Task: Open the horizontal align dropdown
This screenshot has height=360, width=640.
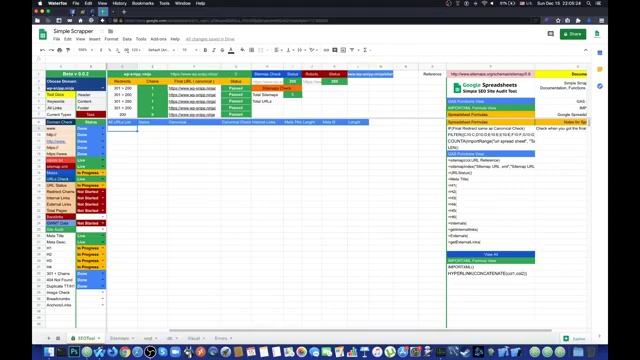Action: tap(278, 50)
